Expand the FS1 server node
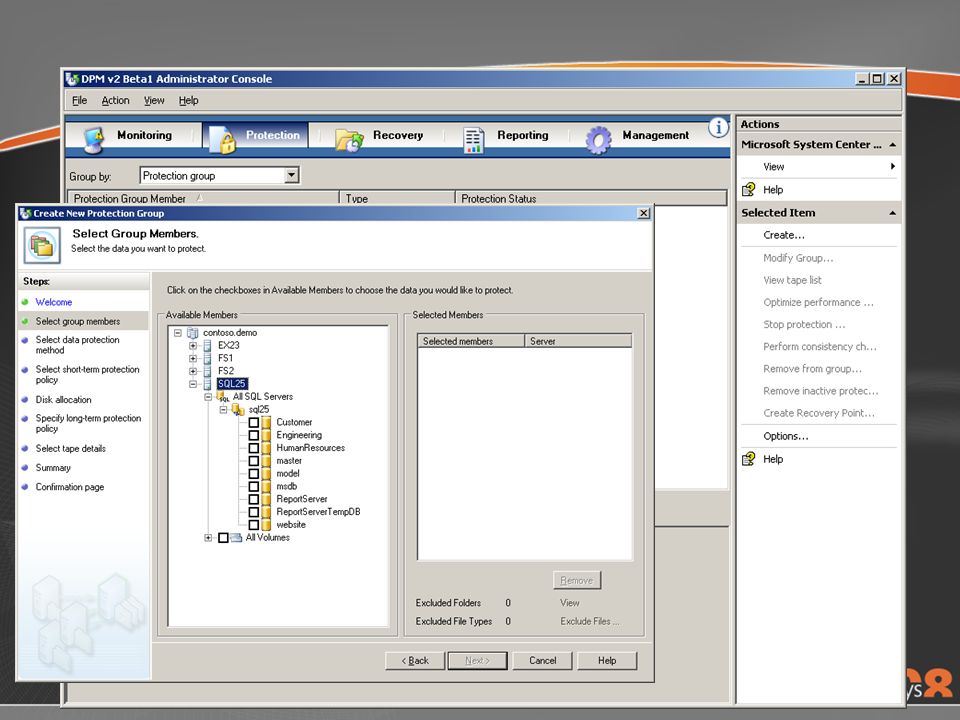Screen dimensions: 960x720 point(193,359)
